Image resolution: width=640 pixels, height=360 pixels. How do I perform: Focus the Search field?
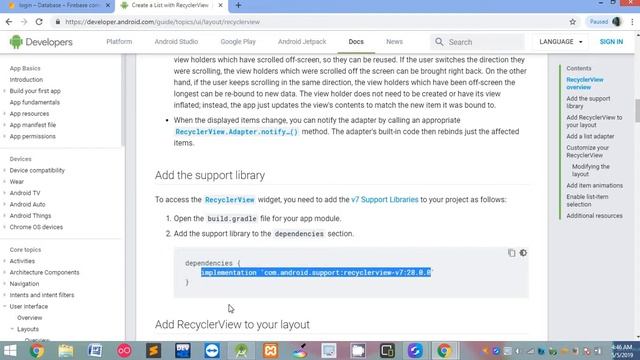tap(478, 42)
